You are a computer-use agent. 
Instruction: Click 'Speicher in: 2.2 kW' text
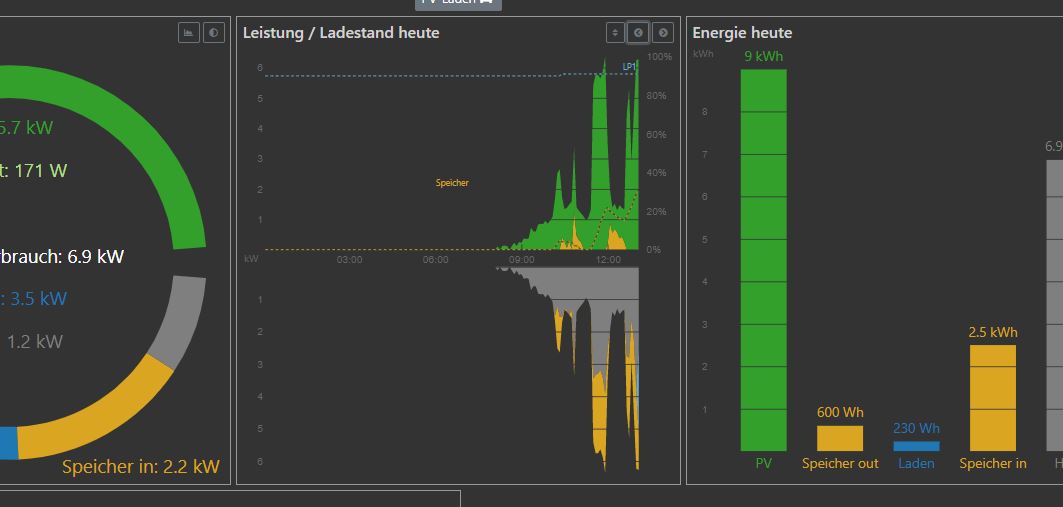click(x=140, y=466)
